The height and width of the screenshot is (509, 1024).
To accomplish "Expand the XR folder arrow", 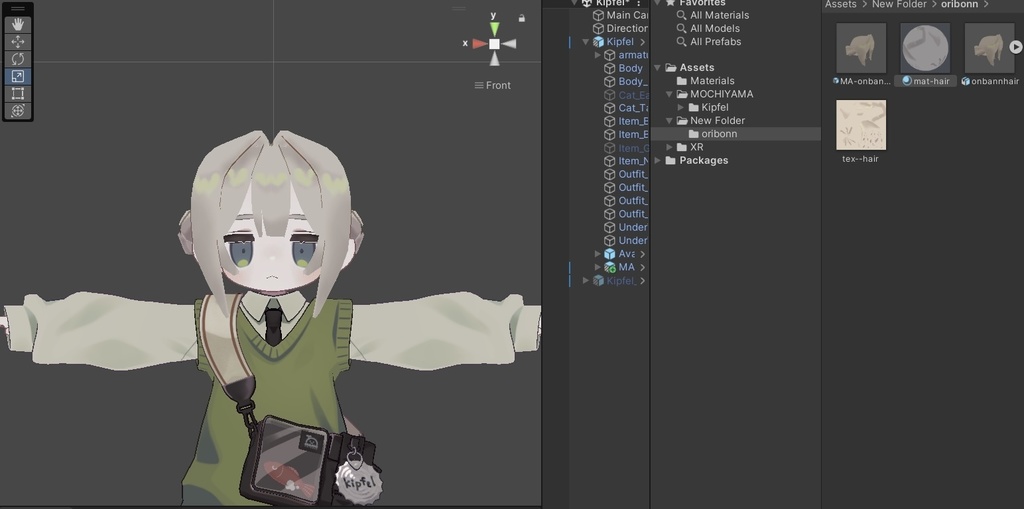I will click(669, 147).
